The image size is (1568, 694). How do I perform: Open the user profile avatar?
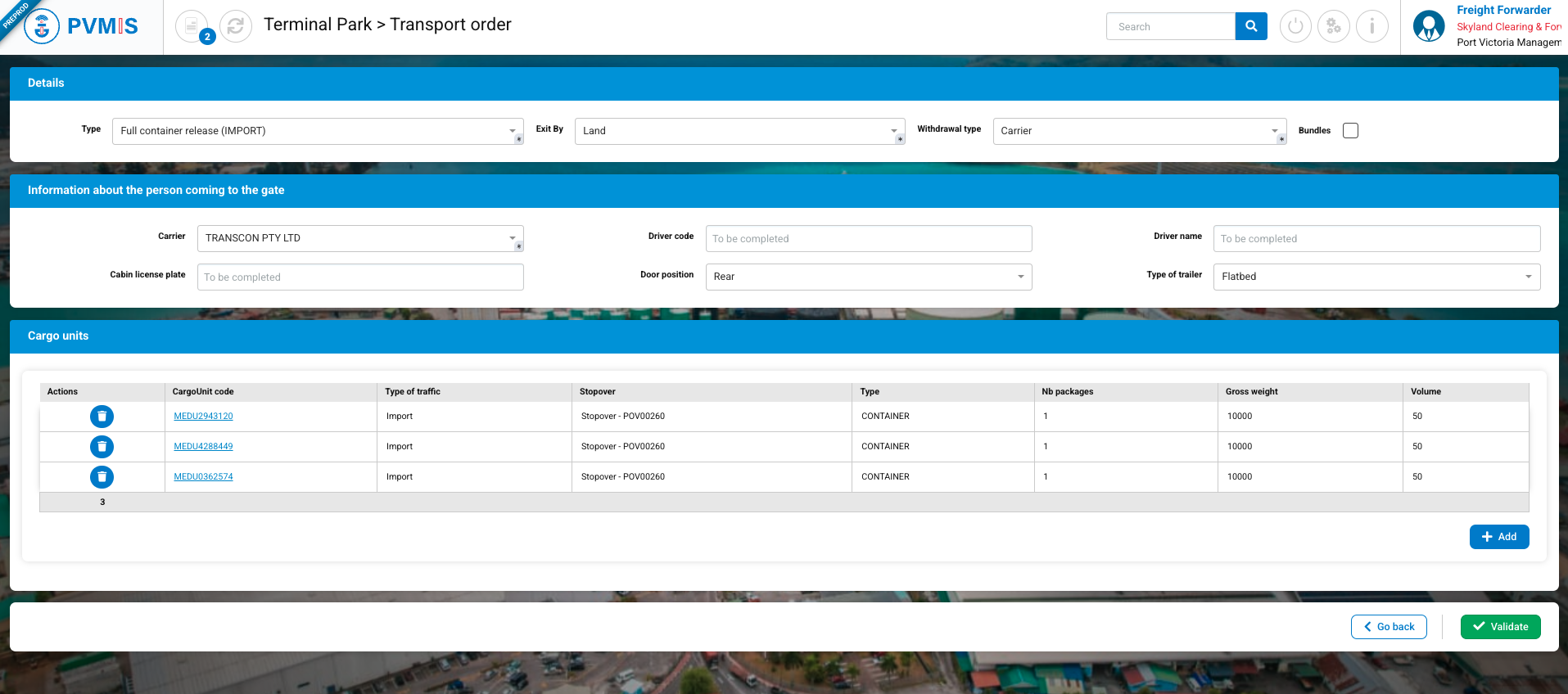pos(1429,26)
